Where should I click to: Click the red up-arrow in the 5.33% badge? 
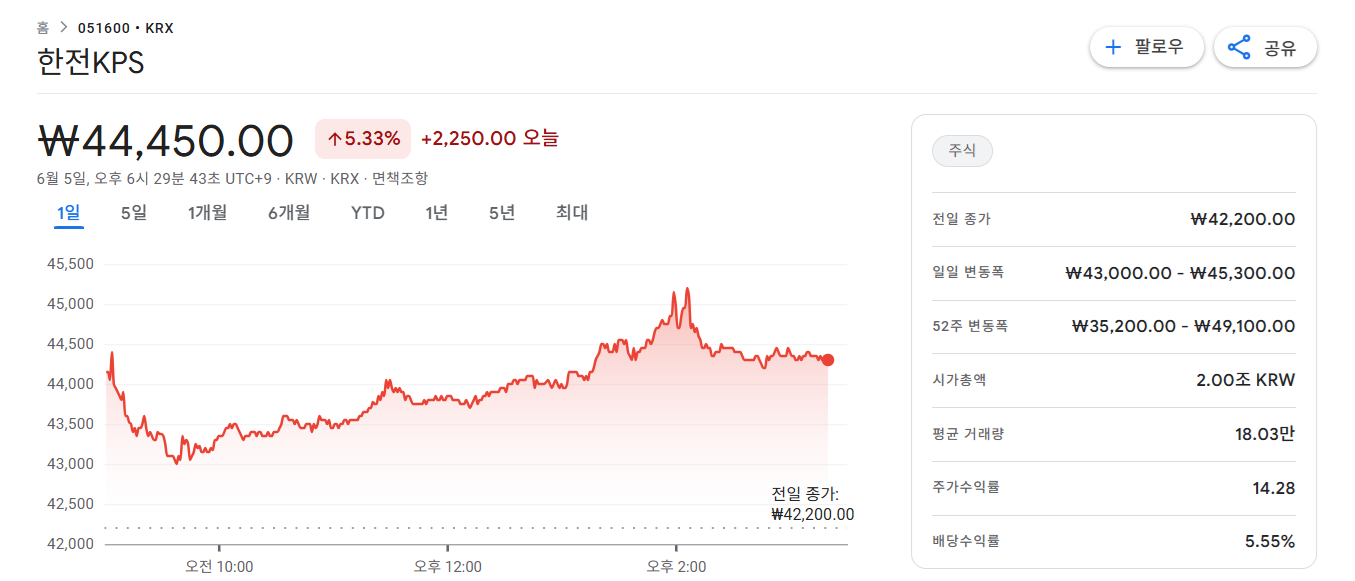tap(333, 136)
